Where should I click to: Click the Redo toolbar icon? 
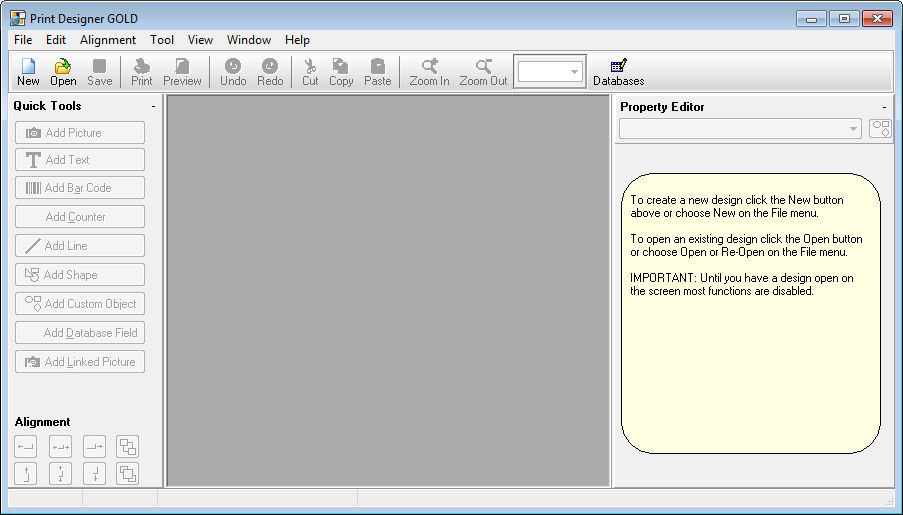[270, 73]
